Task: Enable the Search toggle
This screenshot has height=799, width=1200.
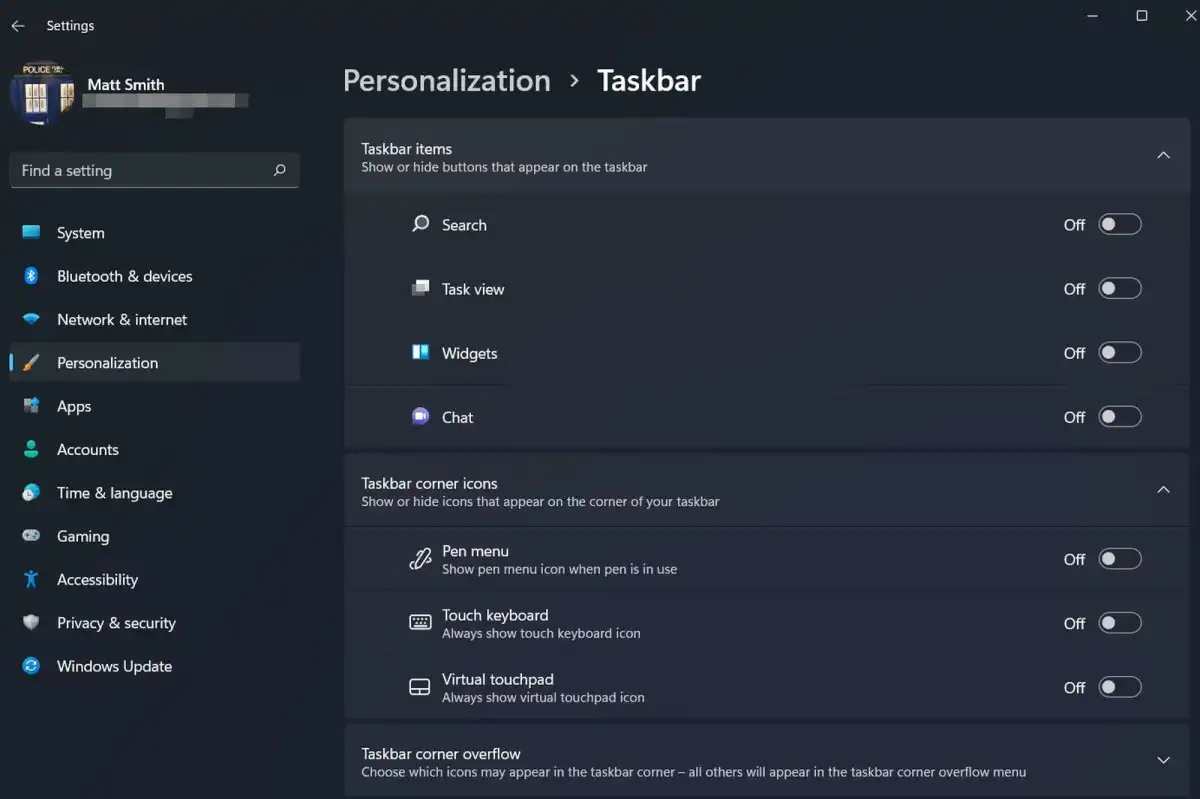Action: pos(1119,224)
